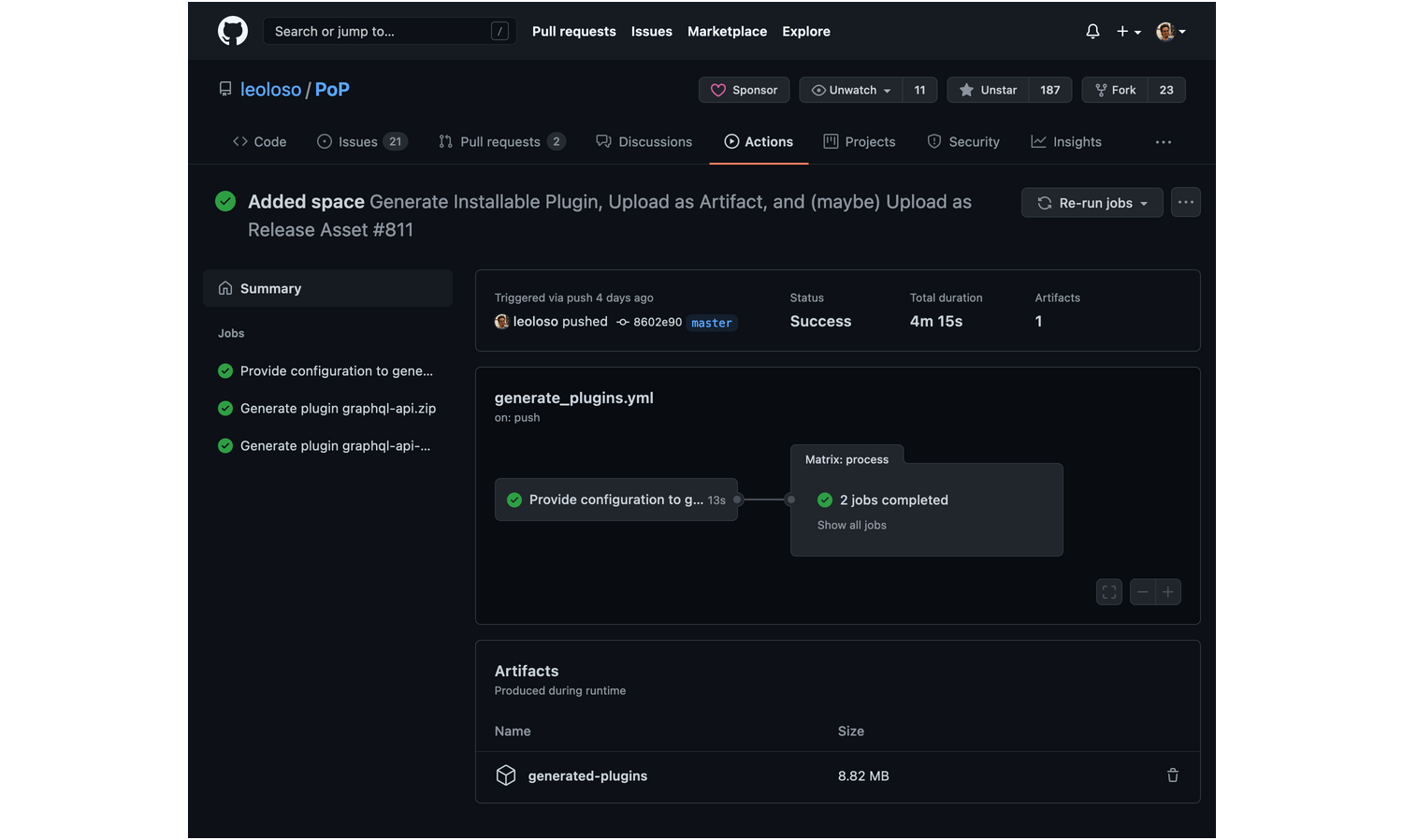Unstar the PoP repository

pos(987,89)
